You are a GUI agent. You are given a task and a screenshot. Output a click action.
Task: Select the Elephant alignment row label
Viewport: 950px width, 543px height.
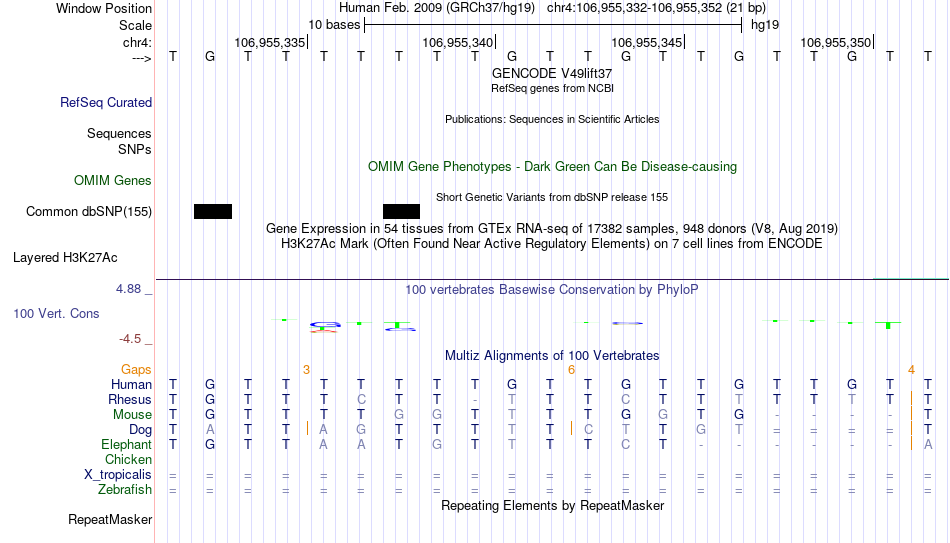(127, 444)
